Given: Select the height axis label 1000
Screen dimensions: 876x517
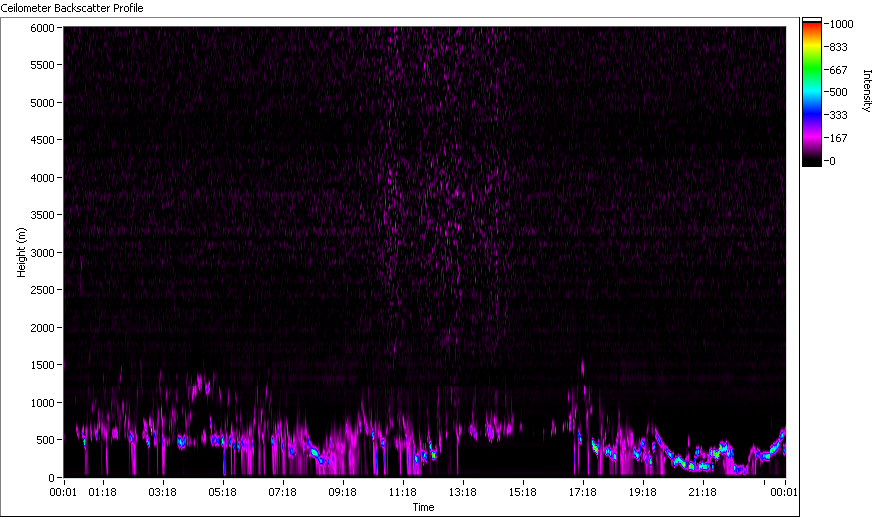Looking at the screenshot, I should pyautogui.click(x=42, y=403).
